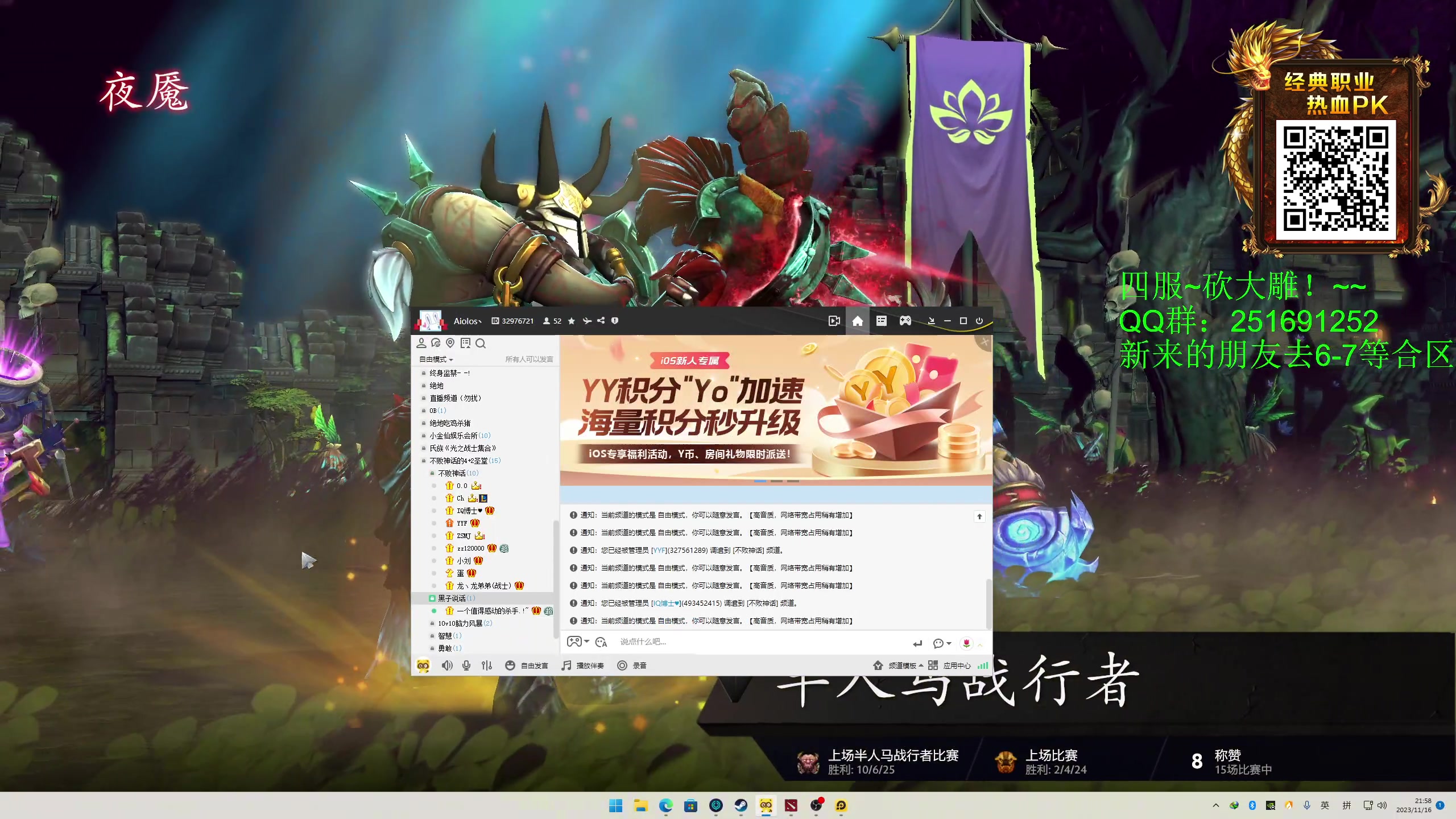Click the locate-me pin icon above channel list
This screenshot has width=1456, height=819.
tap(450, 343)
